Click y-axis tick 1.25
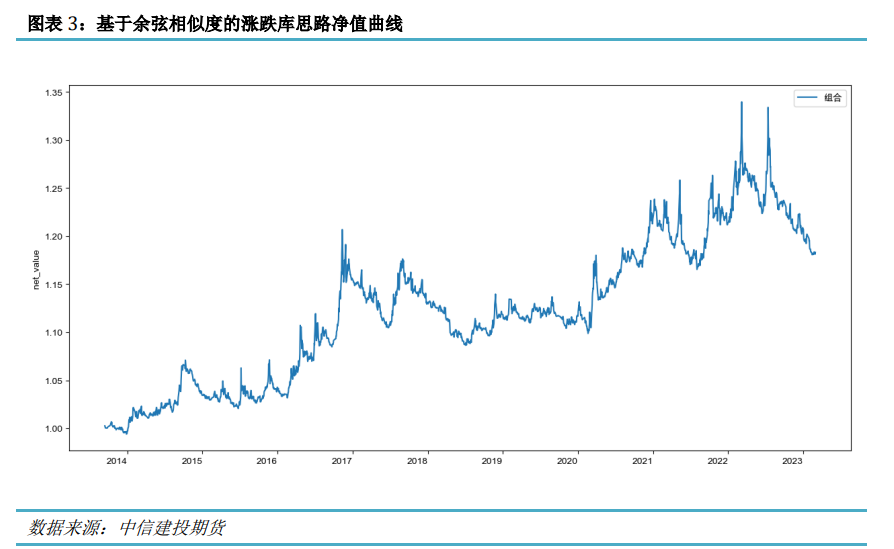 click(54, 189)
